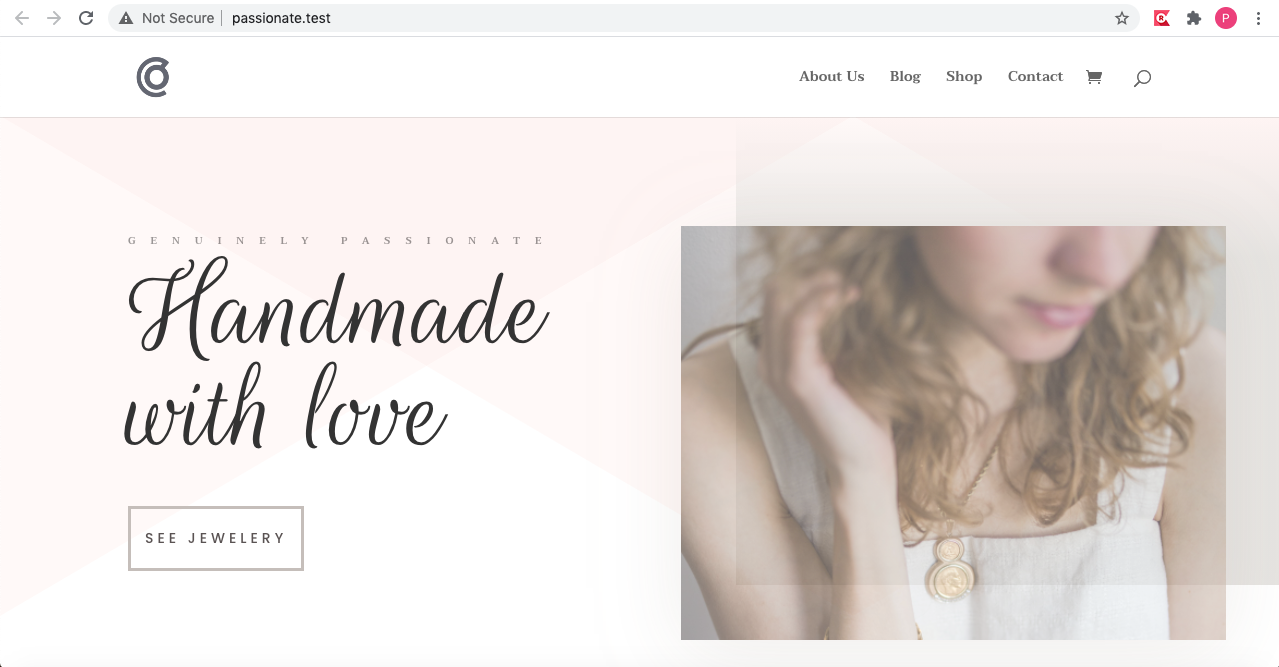Open the pink profile avatar
Image resolution: width=1279 pixels, height=667 pixels.
coord(1226,18)
